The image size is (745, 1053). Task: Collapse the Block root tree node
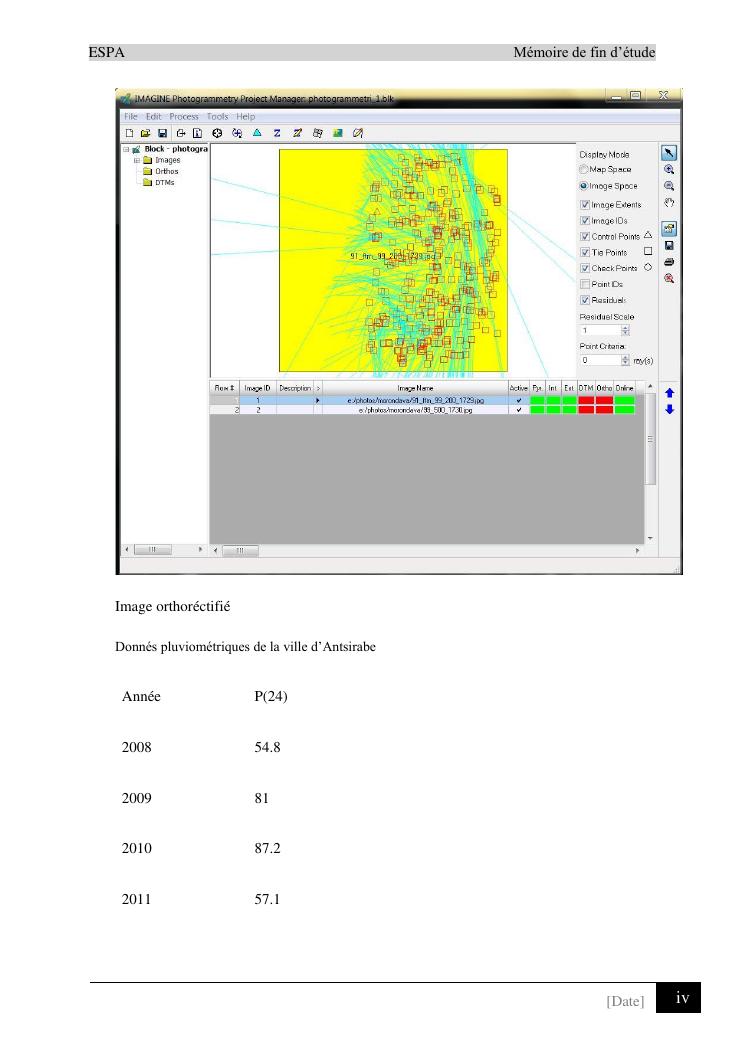(126, 149)
